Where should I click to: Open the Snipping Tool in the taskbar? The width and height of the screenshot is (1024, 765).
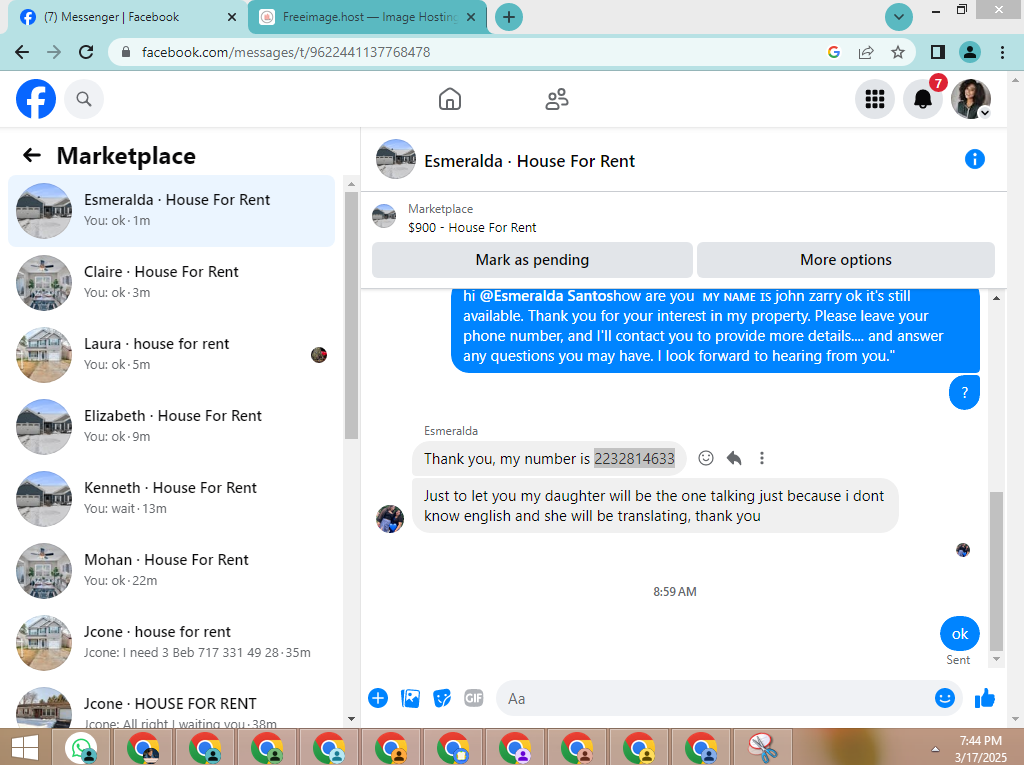tap(763, 748)
